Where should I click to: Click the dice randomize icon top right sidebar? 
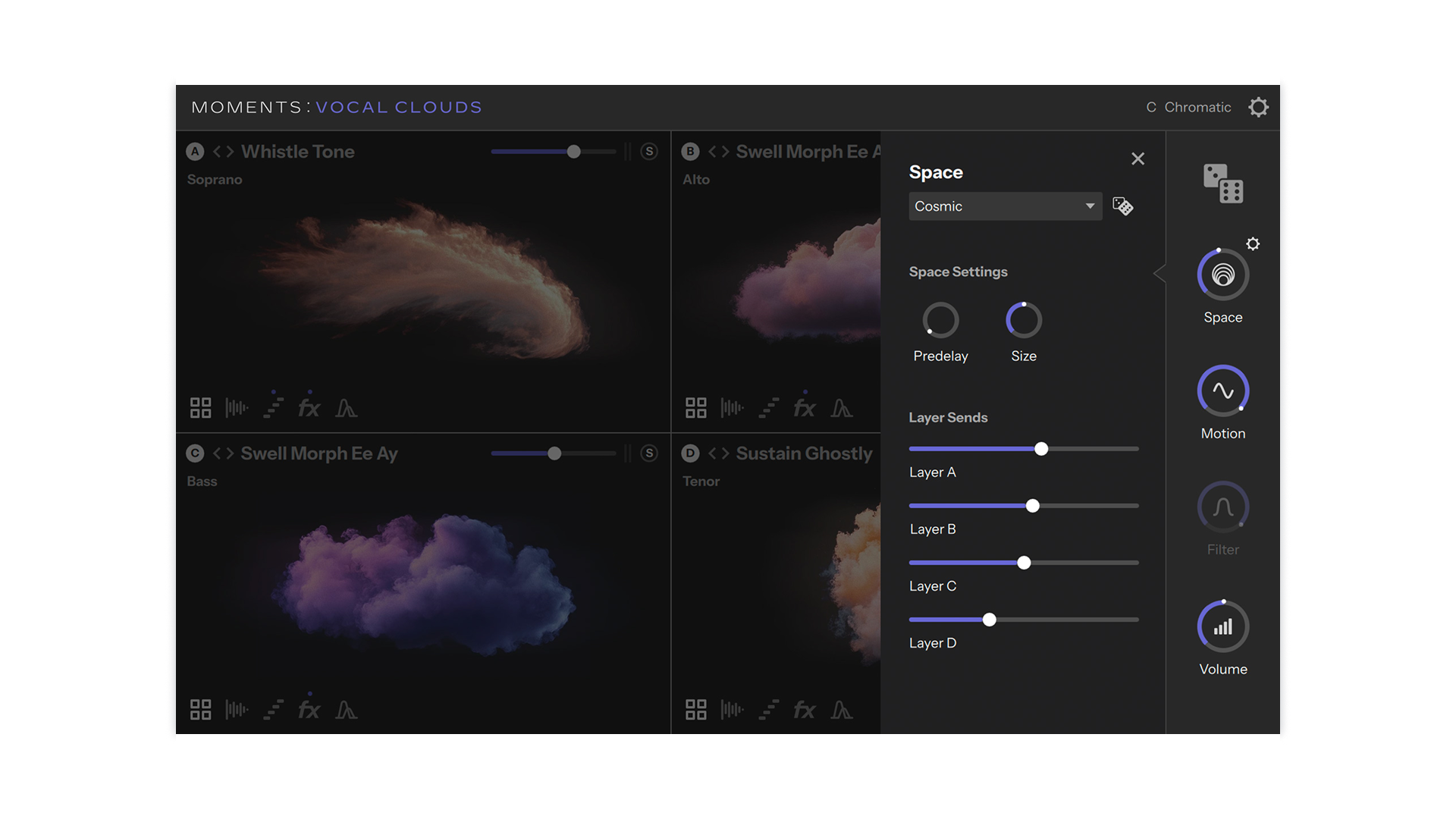tap(1222, 183)
